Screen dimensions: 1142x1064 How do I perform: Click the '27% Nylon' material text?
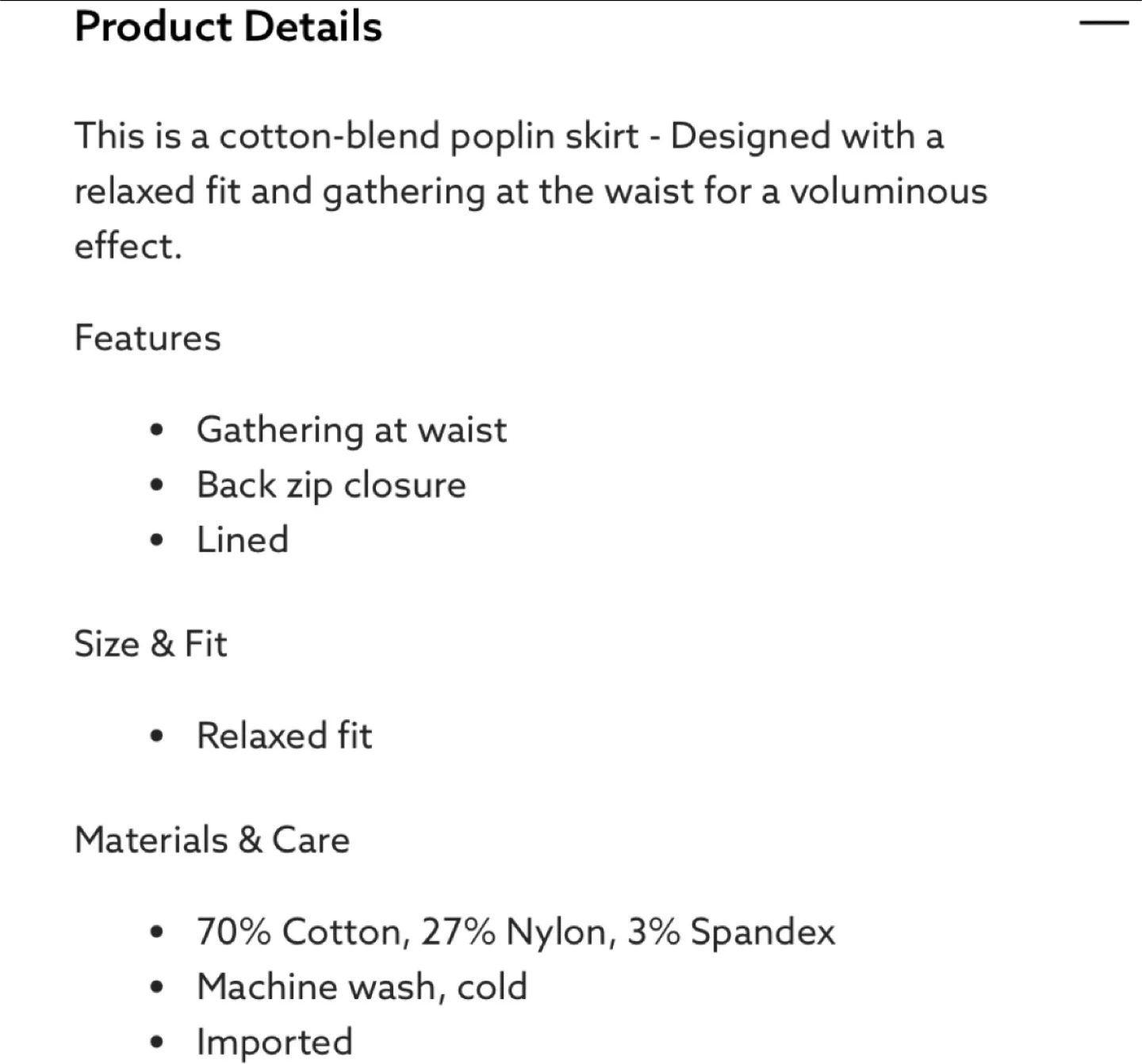coord(518,932)
